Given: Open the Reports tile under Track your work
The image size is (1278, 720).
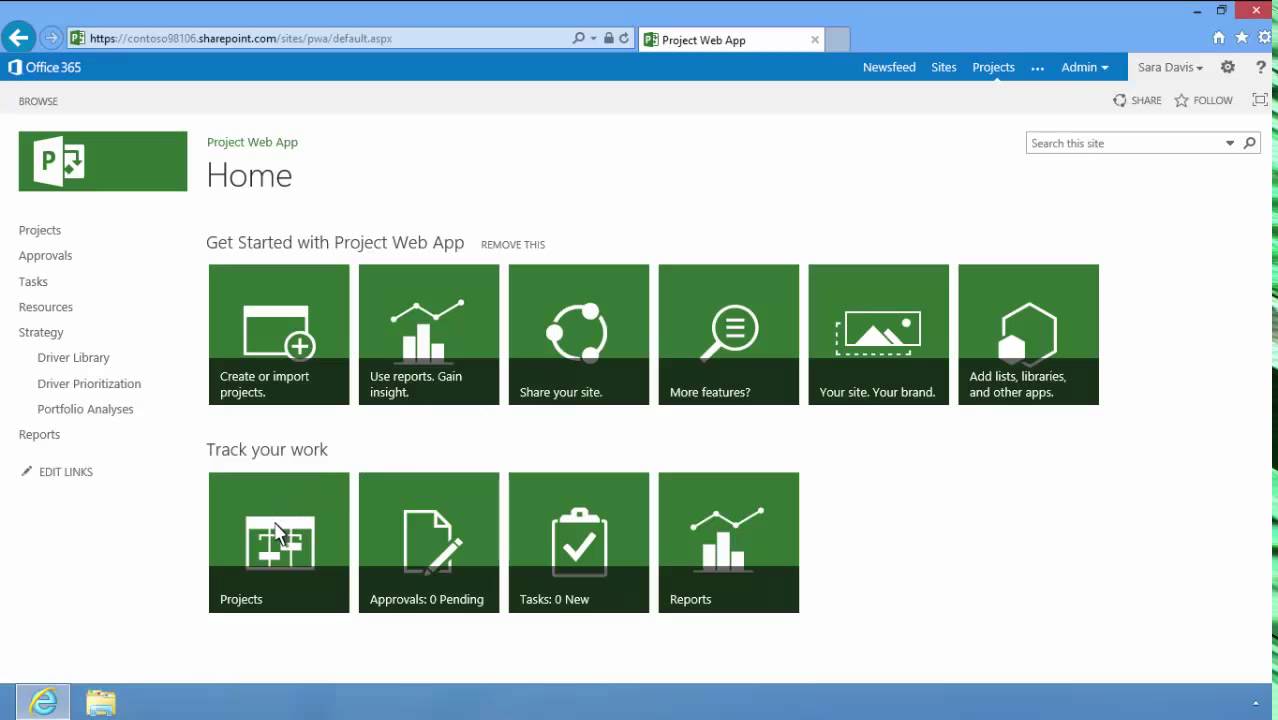Looking at the screenshot, I should click(729, 542).
